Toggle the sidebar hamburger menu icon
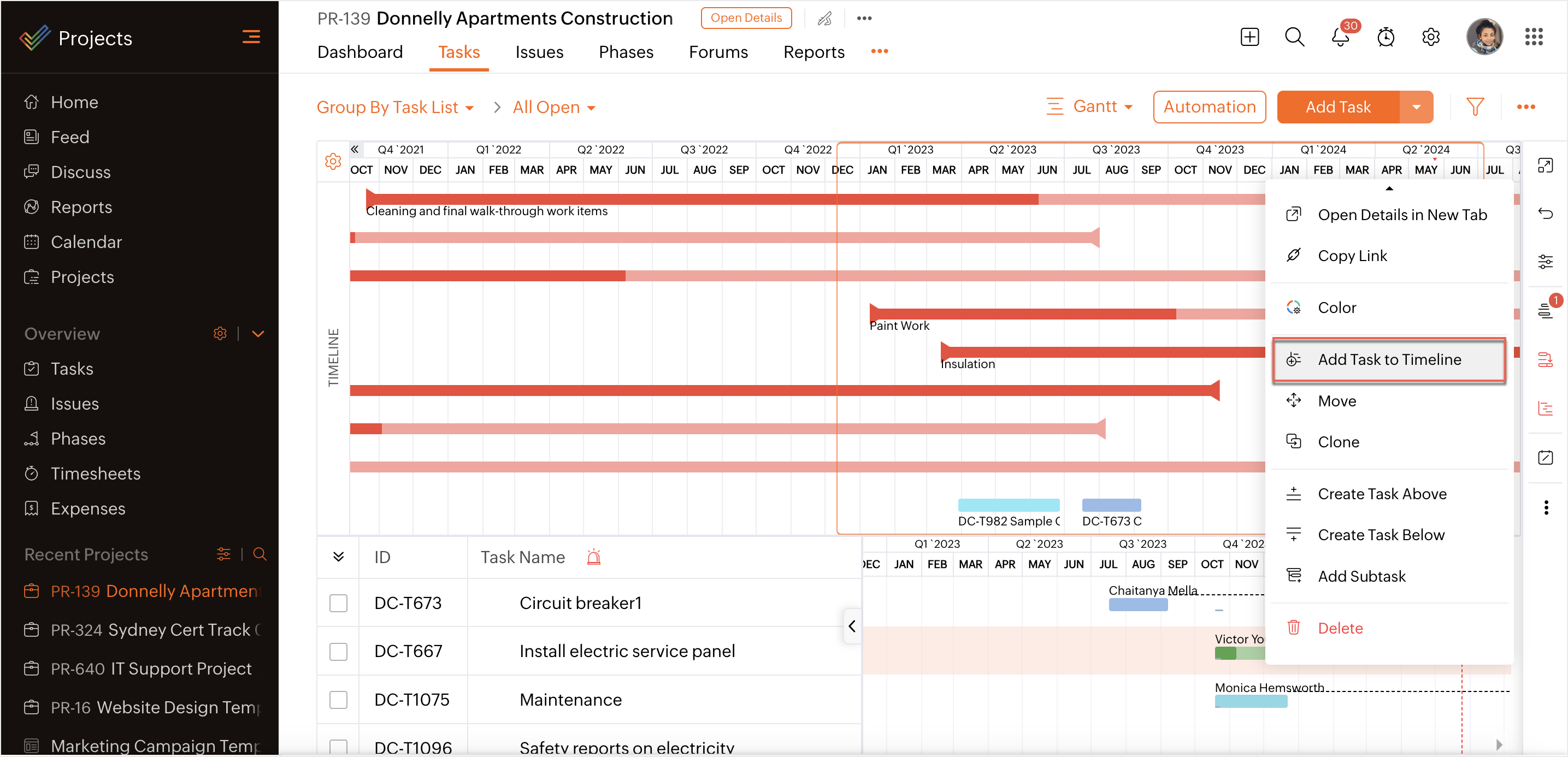The height and width of the screenshot is (757, 1568). tap(251, 38)
